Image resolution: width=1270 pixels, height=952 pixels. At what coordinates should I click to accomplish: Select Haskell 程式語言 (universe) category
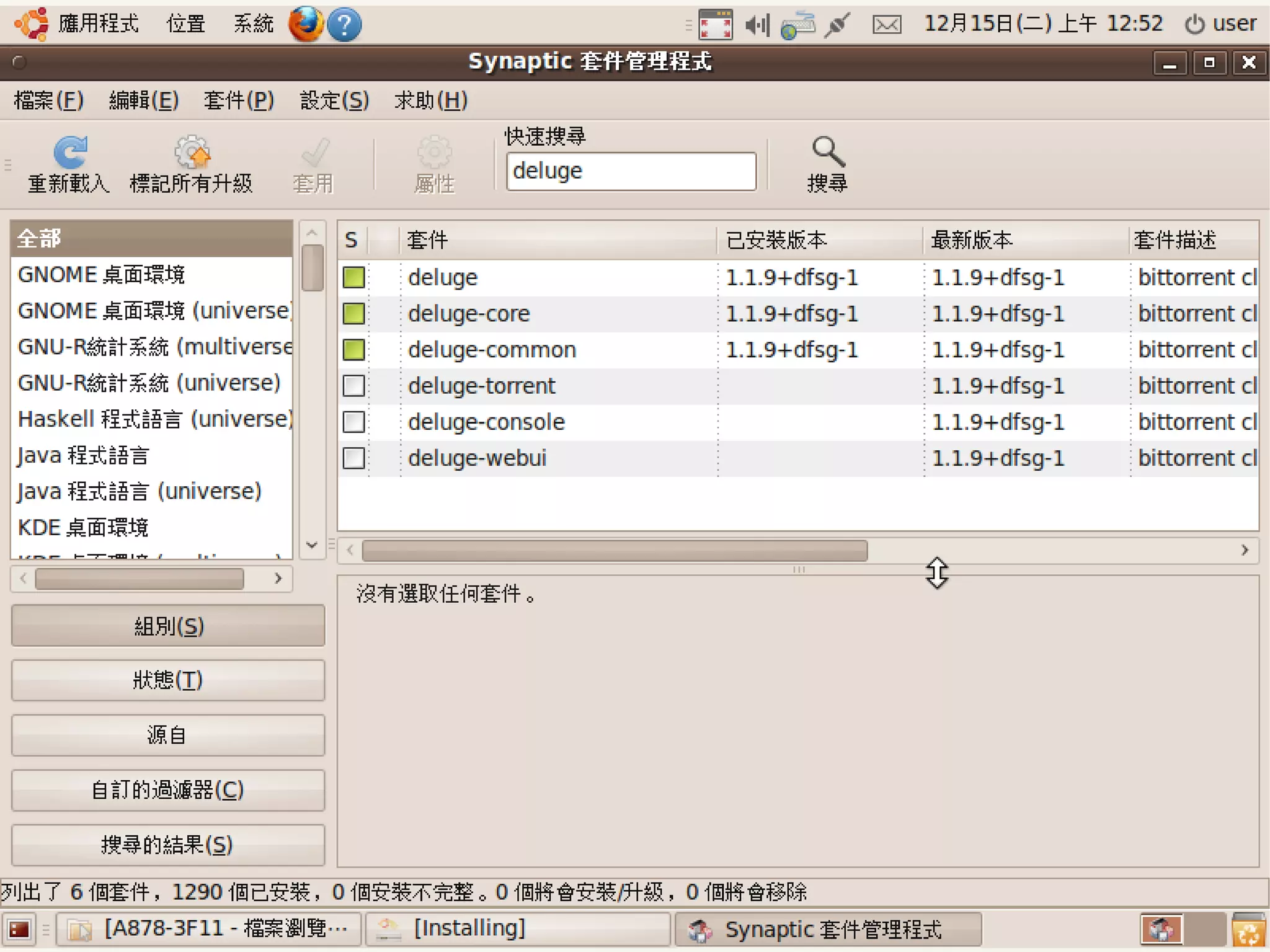coord(151,419)
